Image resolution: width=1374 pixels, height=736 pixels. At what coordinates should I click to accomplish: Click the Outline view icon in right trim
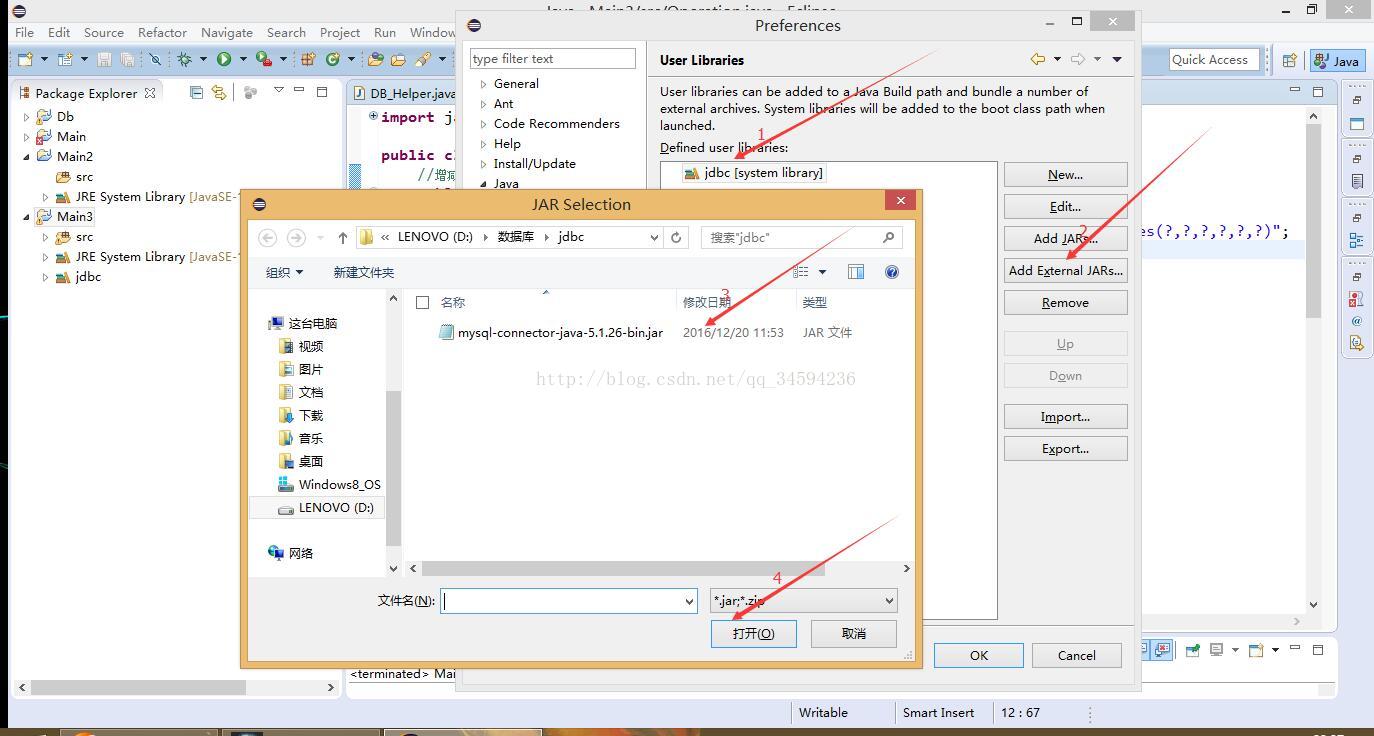[1357, 240]
